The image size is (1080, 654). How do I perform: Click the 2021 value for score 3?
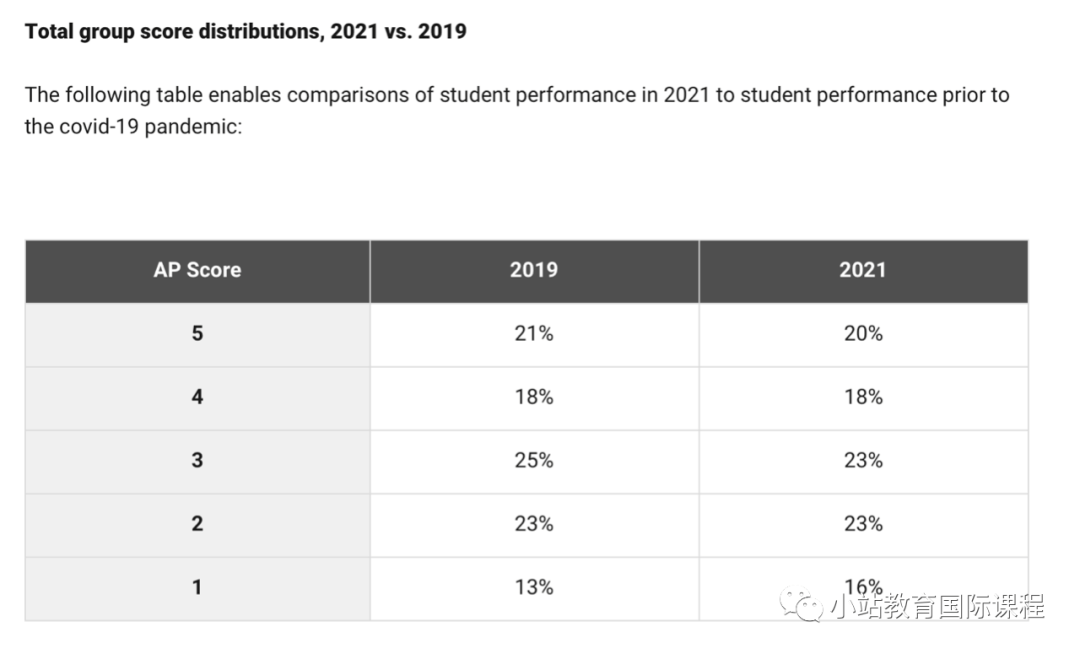[863, 461]
